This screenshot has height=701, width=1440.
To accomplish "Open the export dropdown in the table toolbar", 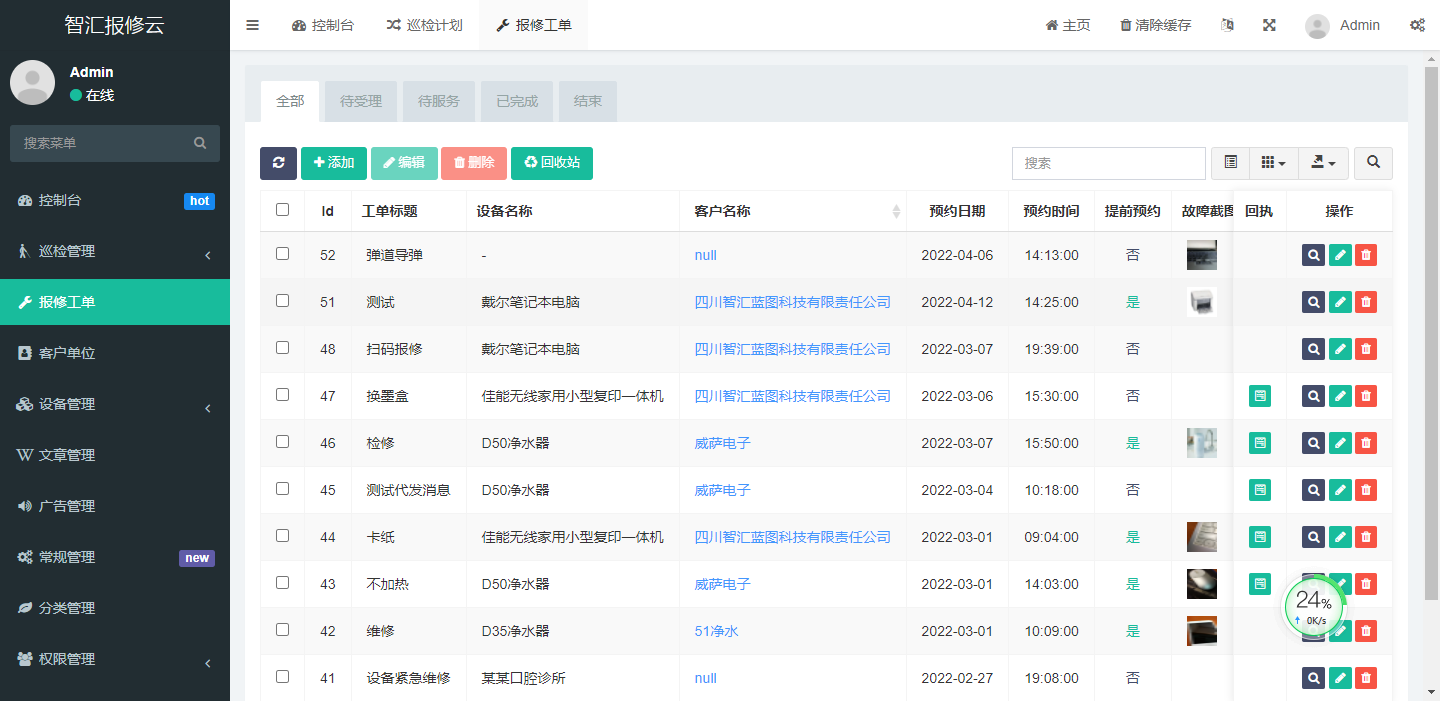I will [x=1323, y=162].
